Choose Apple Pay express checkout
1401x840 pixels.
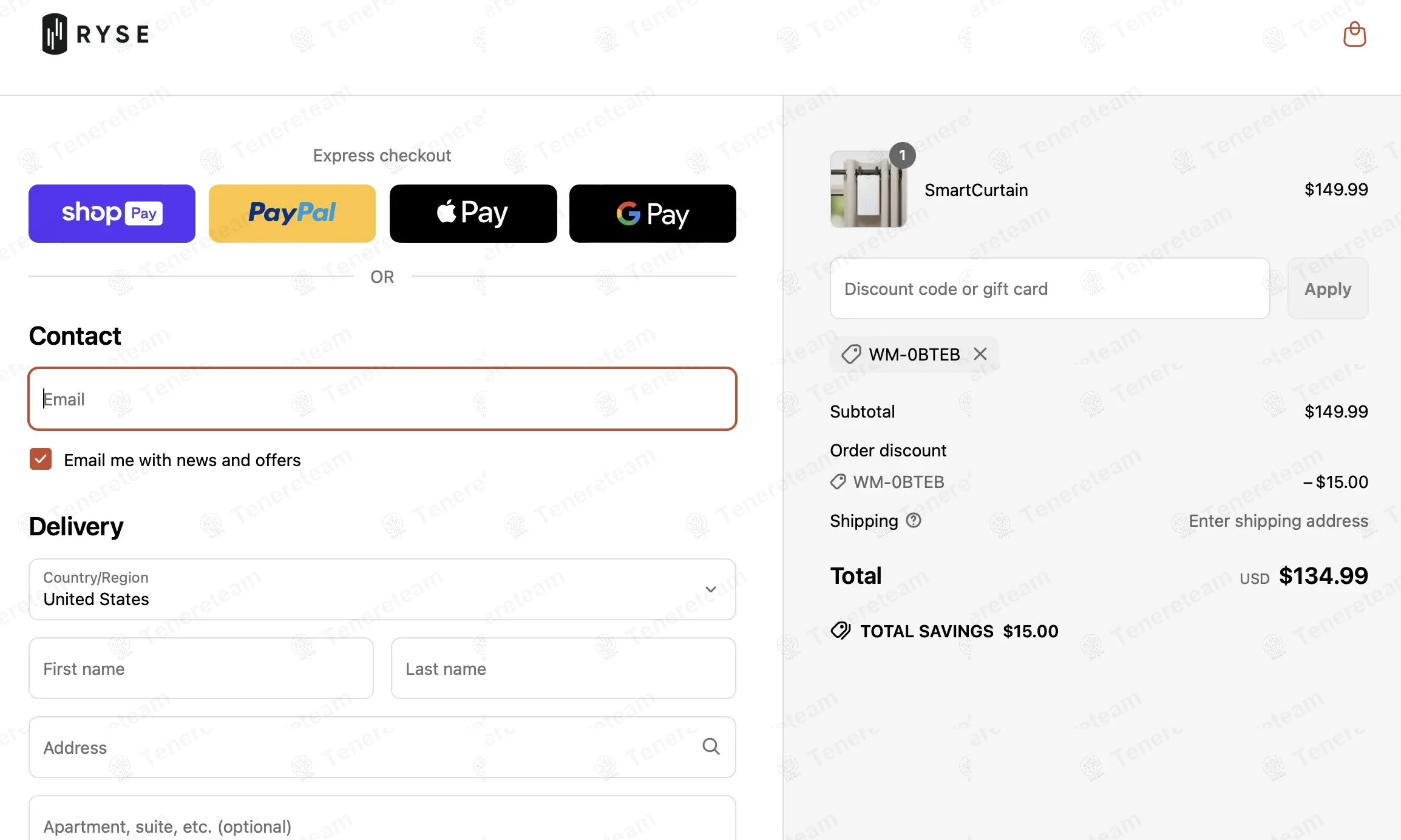pos(473,214)
